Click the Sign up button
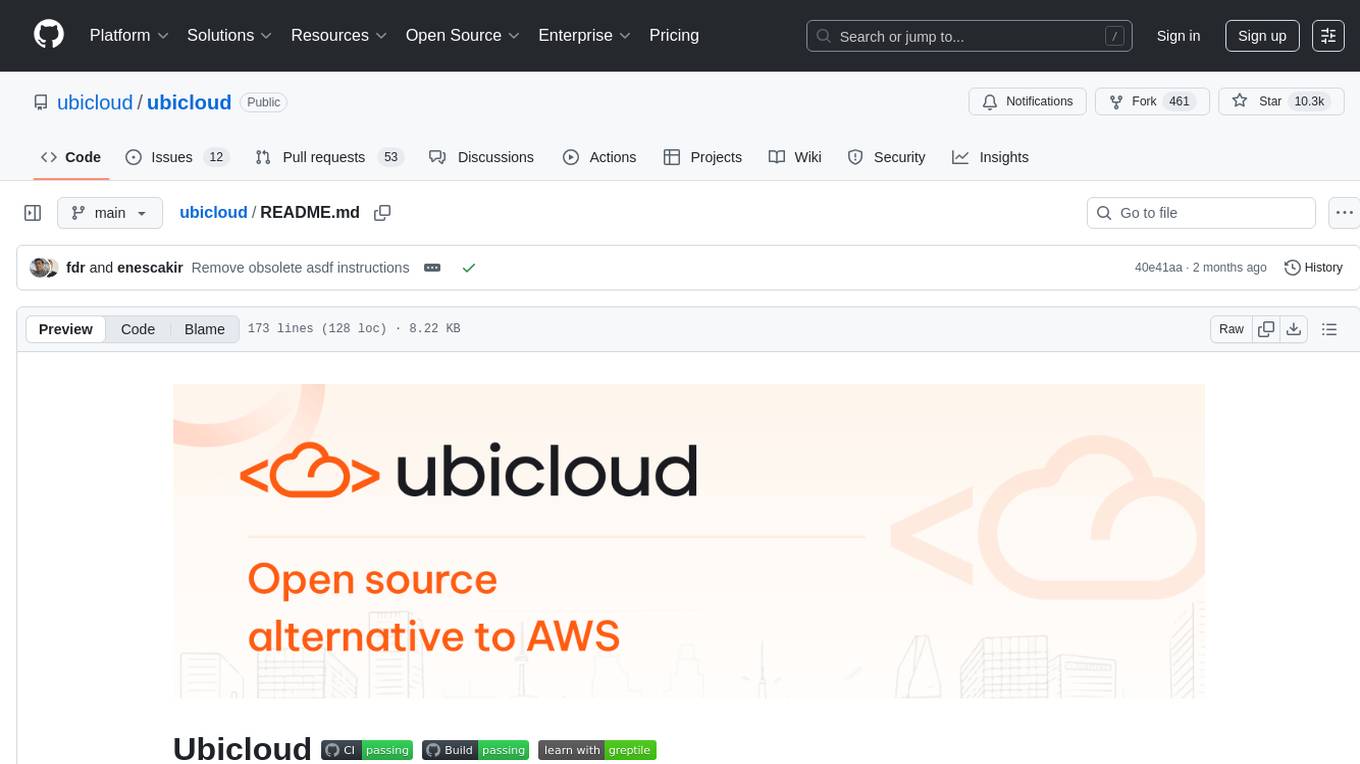This screenshot has height=764, width=1360. click(1262, 36)
